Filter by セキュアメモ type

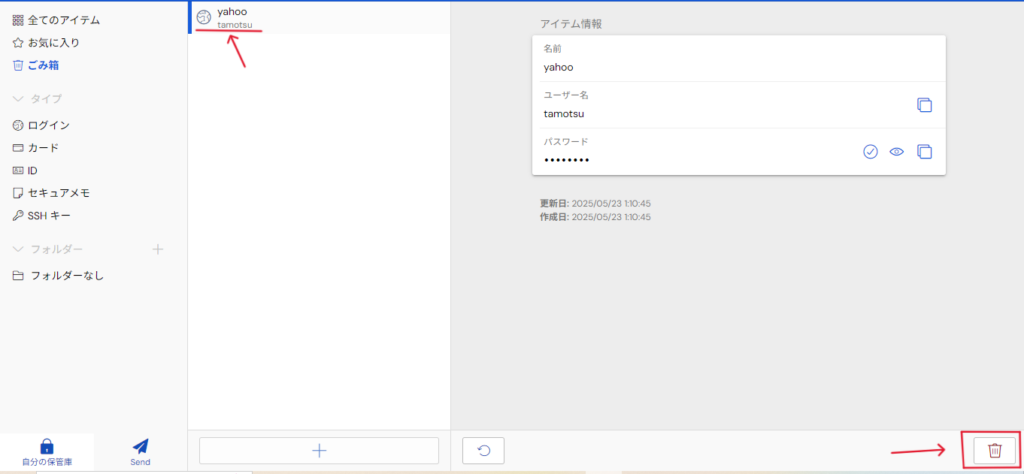[x=51, y=193]
